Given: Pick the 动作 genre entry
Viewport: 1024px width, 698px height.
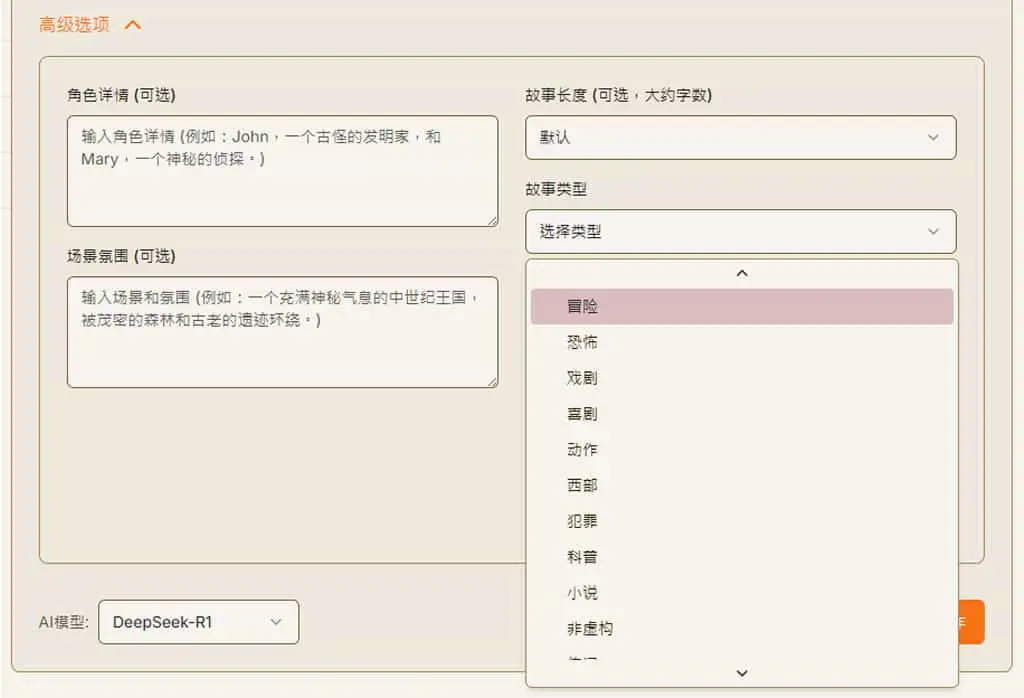Looking at the screenshot, I should click(x=742, y=450).
